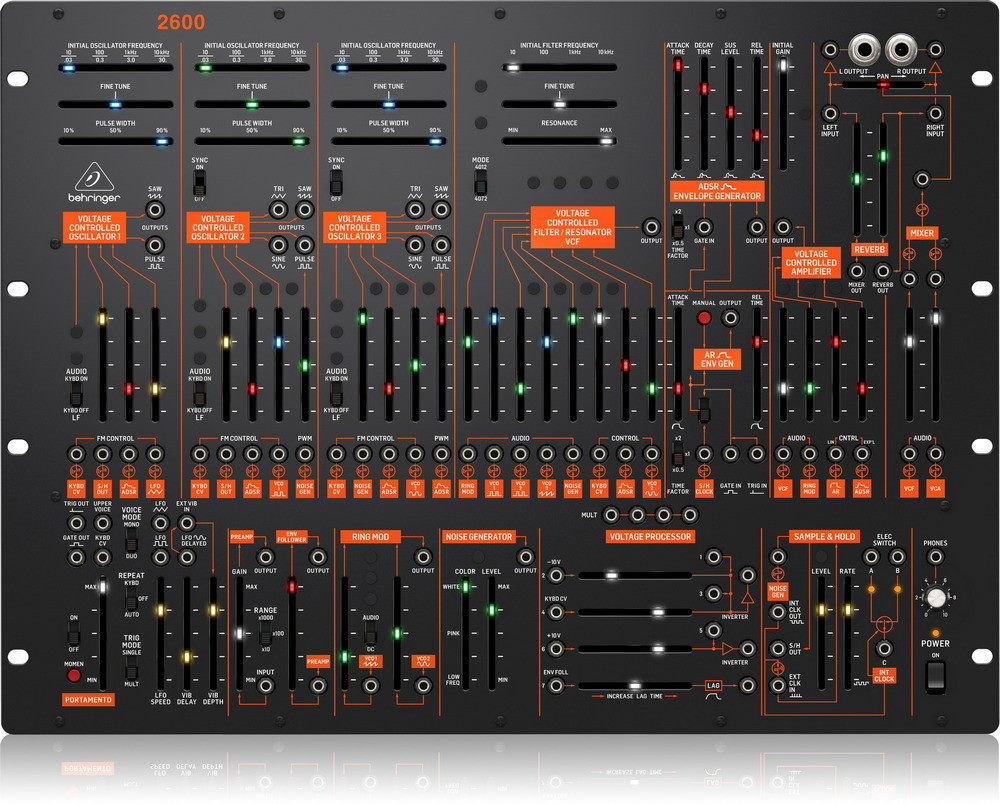Image resolution: width=1000 pixels, height=804 pixels.
Task: Flip the ADSR TIME FACTOR switch
Action: coord(677,228)
